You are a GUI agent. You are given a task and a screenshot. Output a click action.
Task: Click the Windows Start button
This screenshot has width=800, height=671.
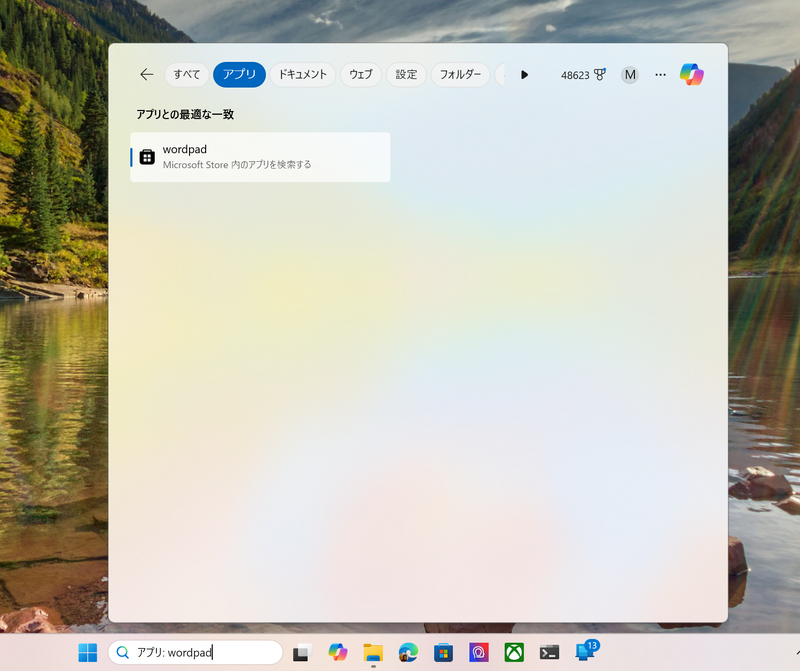pos(87,652)
